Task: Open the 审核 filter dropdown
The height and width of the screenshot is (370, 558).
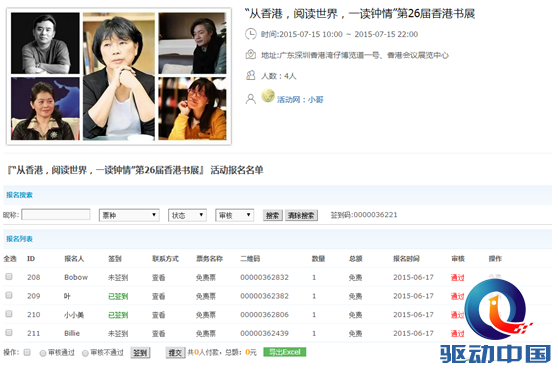Action: pos(235,215)
